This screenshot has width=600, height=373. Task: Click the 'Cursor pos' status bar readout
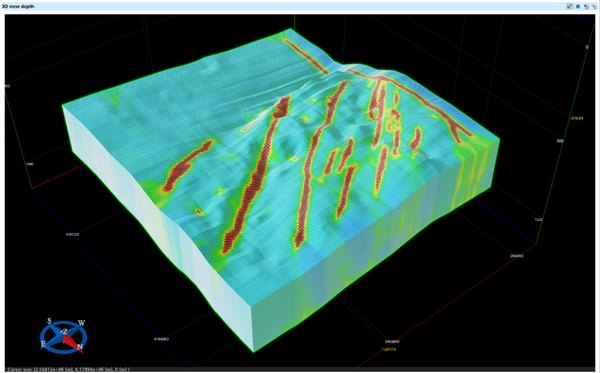pyautogui.click(x=68, y=370)
